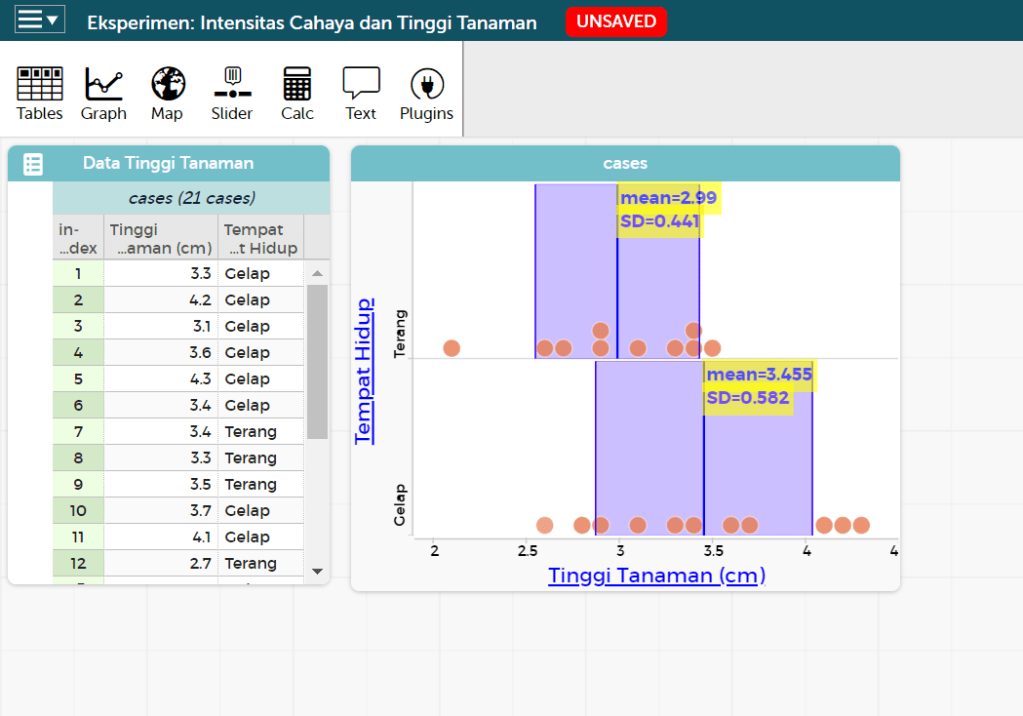Viewport: 1023px width, 716px height.
Task: Add a Map component
Action: (167, 94)
